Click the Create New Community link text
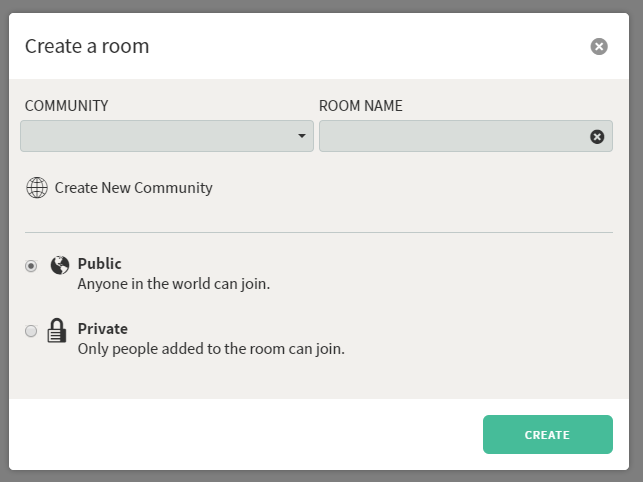 [134, 188]
